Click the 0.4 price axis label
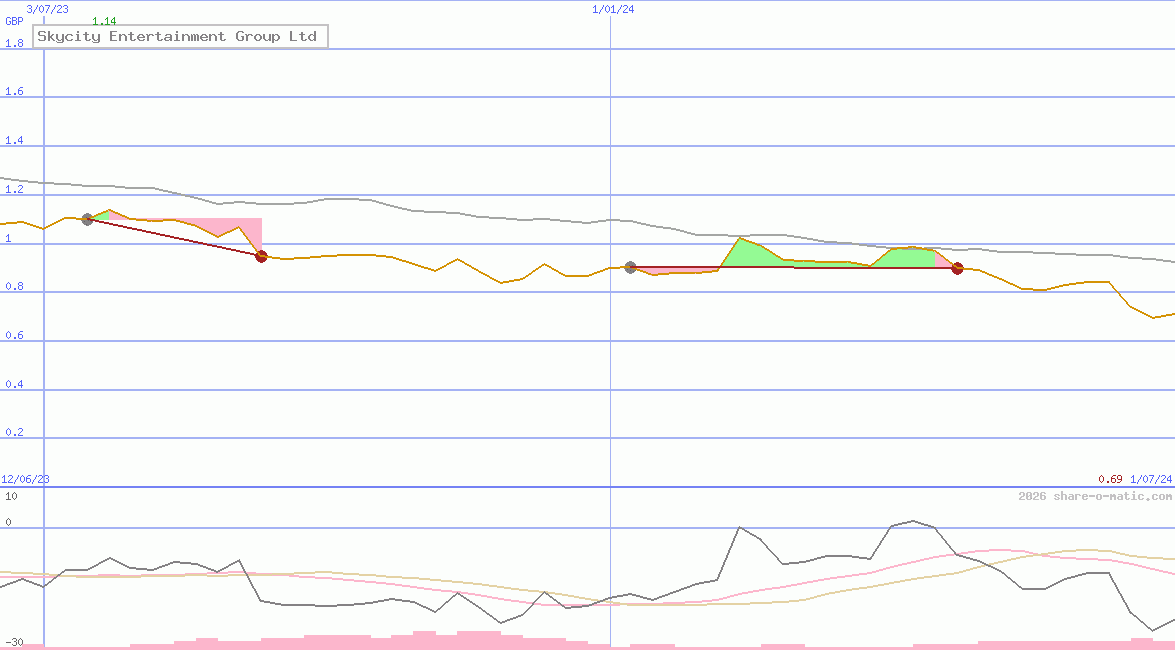 14,384
